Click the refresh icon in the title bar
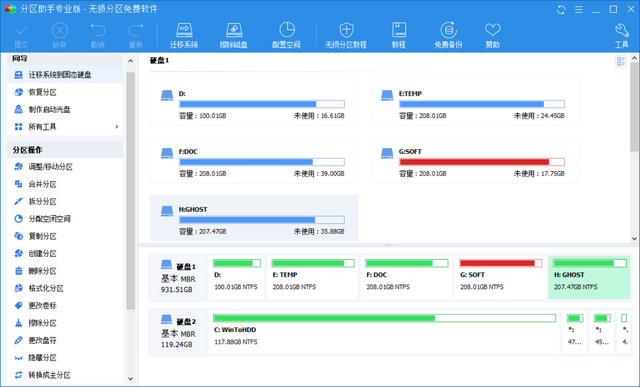Image resolution: width=640 pixels, height=387 pixels. pyautogui.click(x=561, y=9)
